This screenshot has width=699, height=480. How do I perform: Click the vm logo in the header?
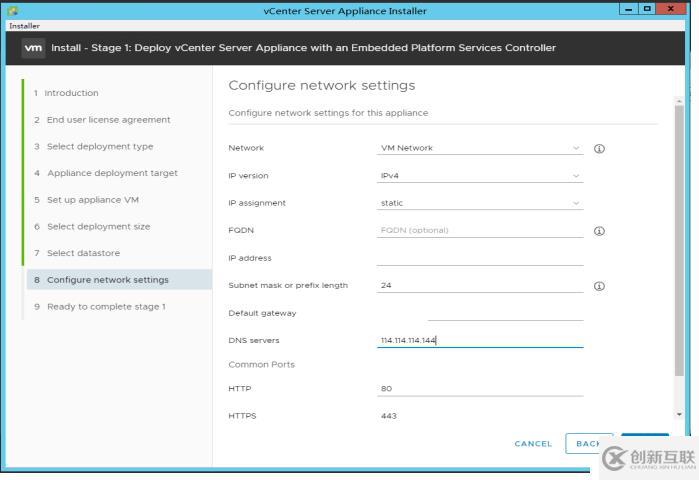33,48
